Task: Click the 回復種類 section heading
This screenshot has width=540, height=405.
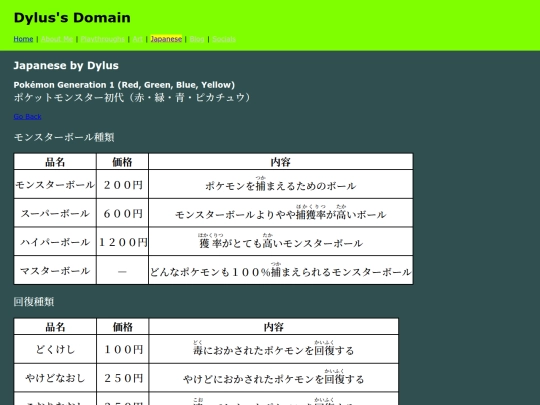Action: point(34,302)
